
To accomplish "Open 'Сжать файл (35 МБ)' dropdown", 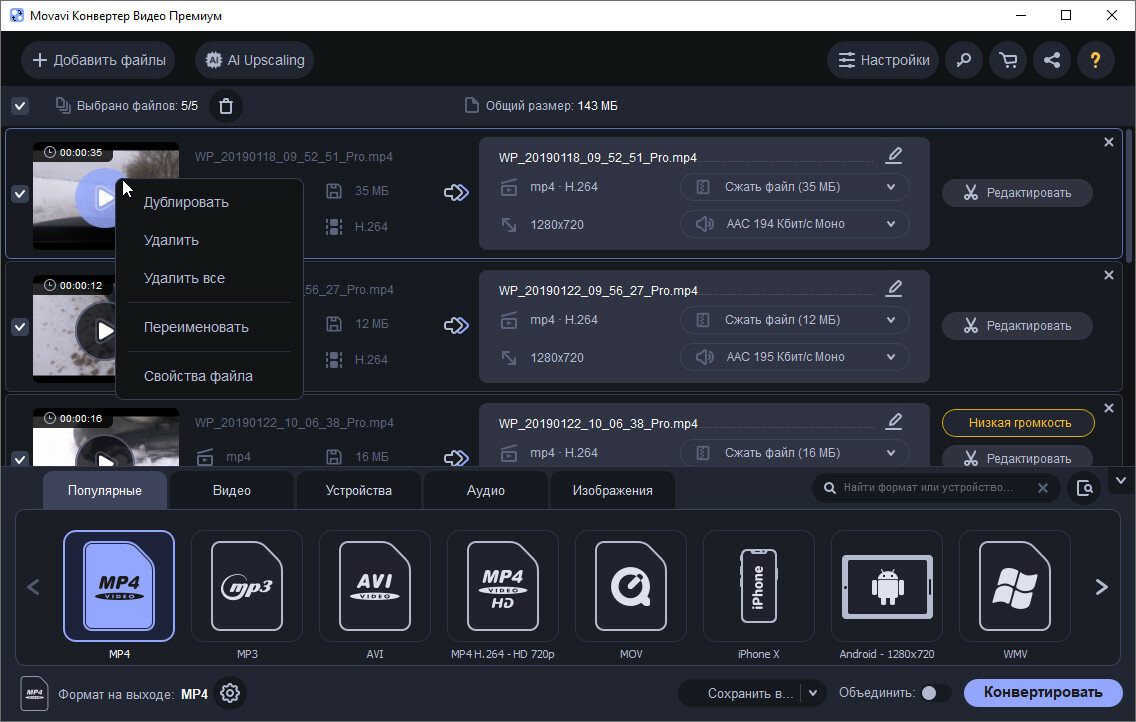I will coord(794,187).
